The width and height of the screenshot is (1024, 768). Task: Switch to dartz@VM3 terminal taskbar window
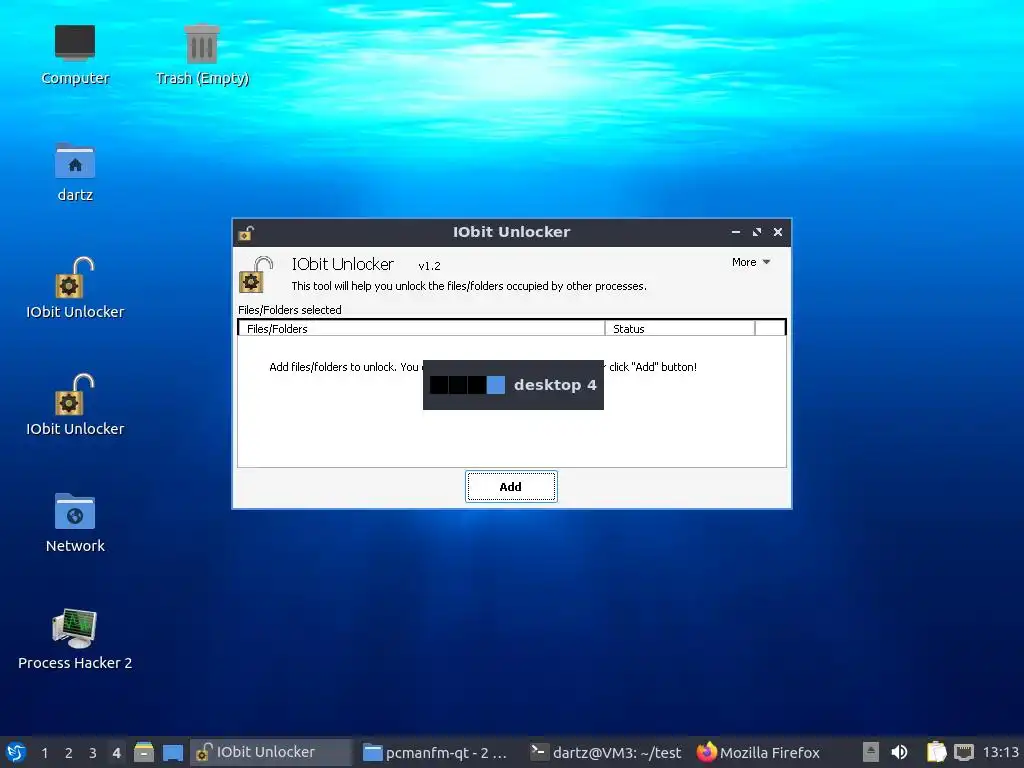pyautogui.click(x=605, y=752)
